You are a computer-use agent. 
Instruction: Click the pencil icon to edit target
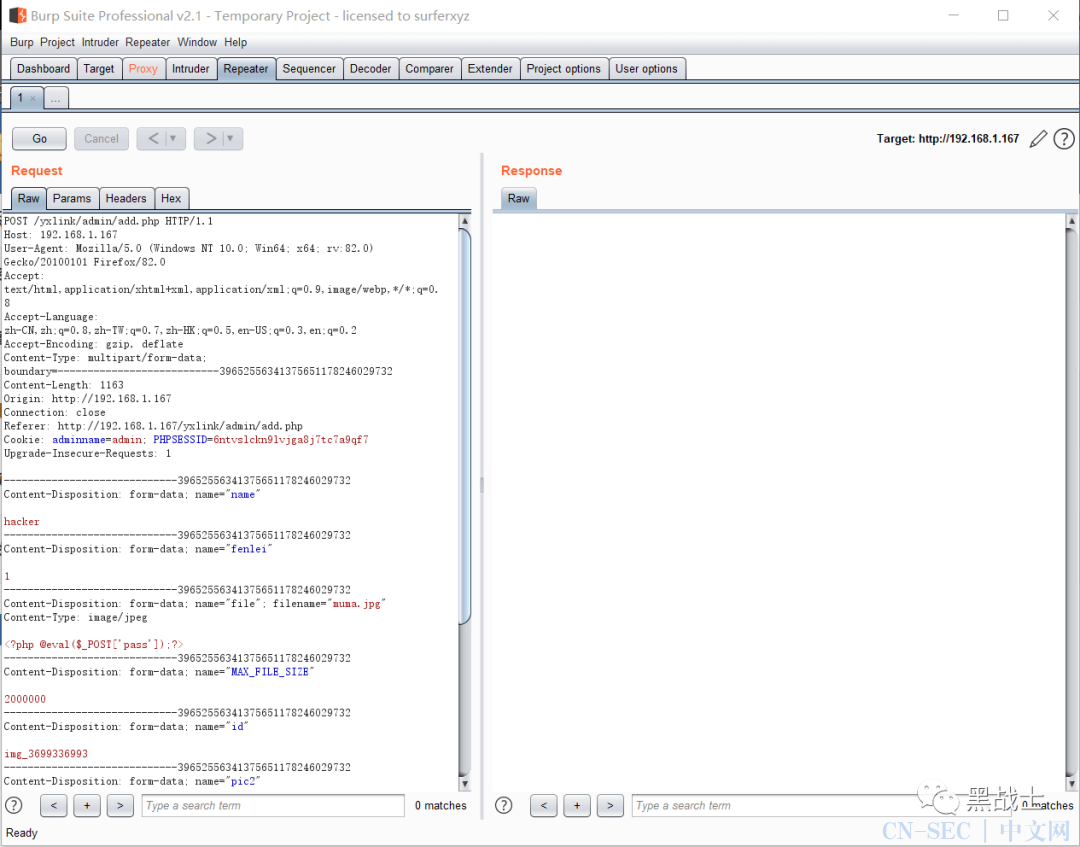click(1038, 139)
